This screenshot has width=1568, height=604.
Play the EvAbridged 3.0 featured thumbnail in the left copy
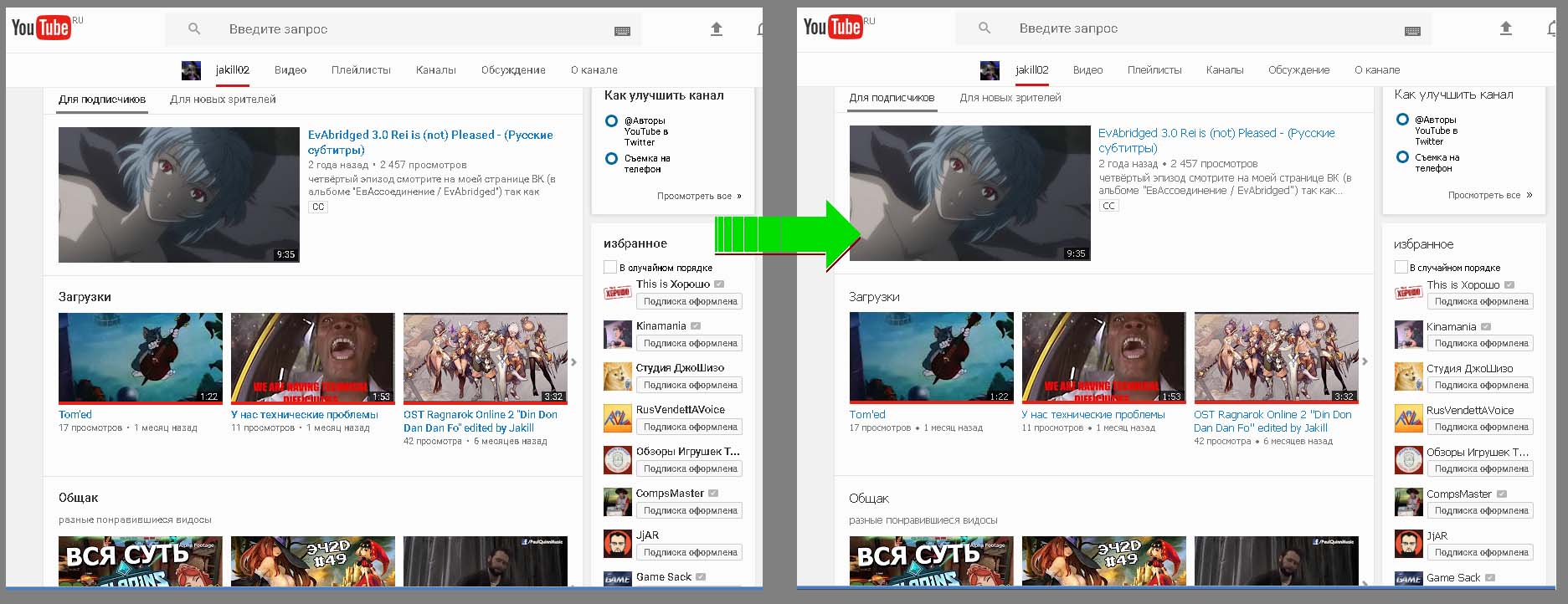(x=179, y=195)
